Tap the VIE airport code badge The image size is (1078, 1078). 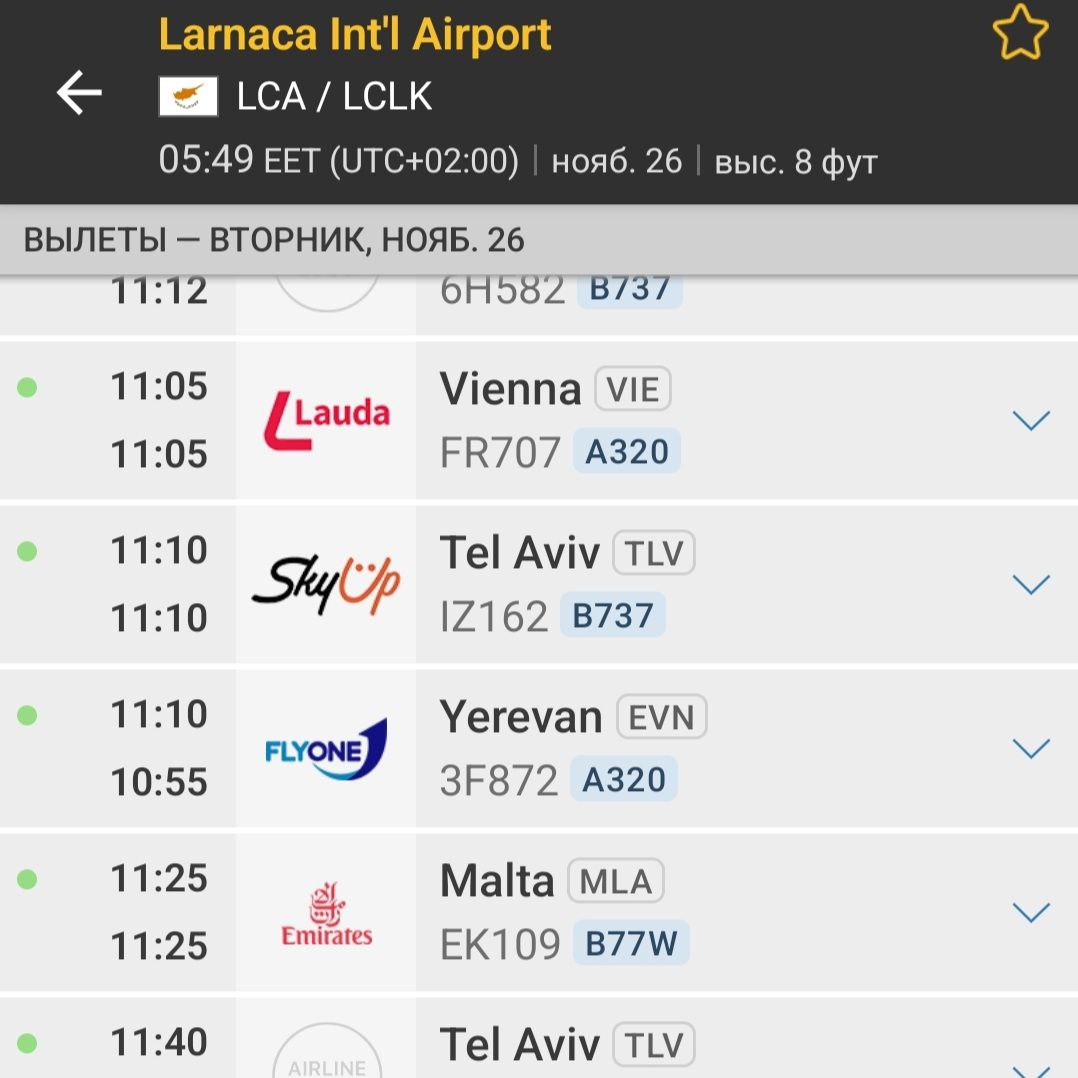[633, 389]
